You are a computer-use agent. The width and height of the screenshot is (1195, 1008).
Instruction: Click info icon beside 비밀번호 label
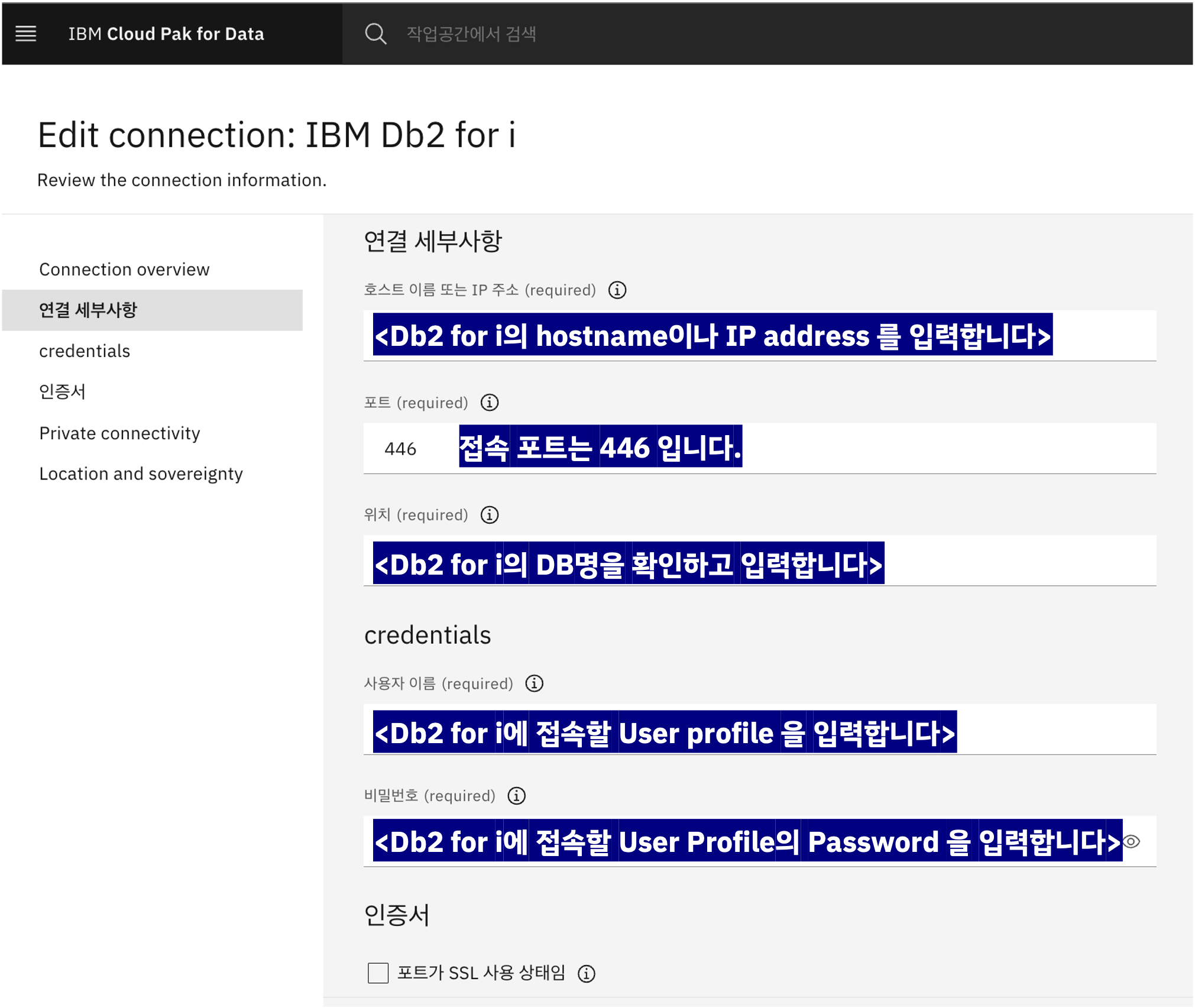tap(516, 796)
